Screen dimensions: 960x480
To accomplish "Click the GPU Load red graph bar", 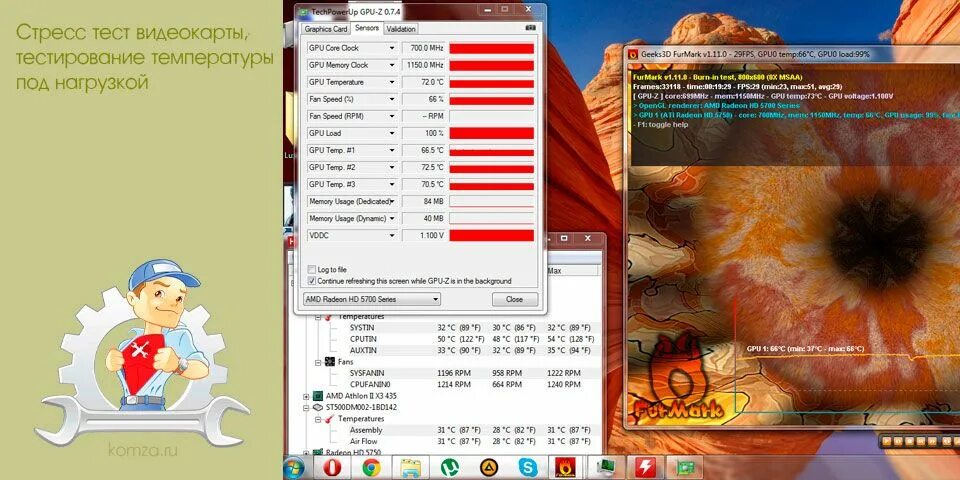I will [492, 133].
